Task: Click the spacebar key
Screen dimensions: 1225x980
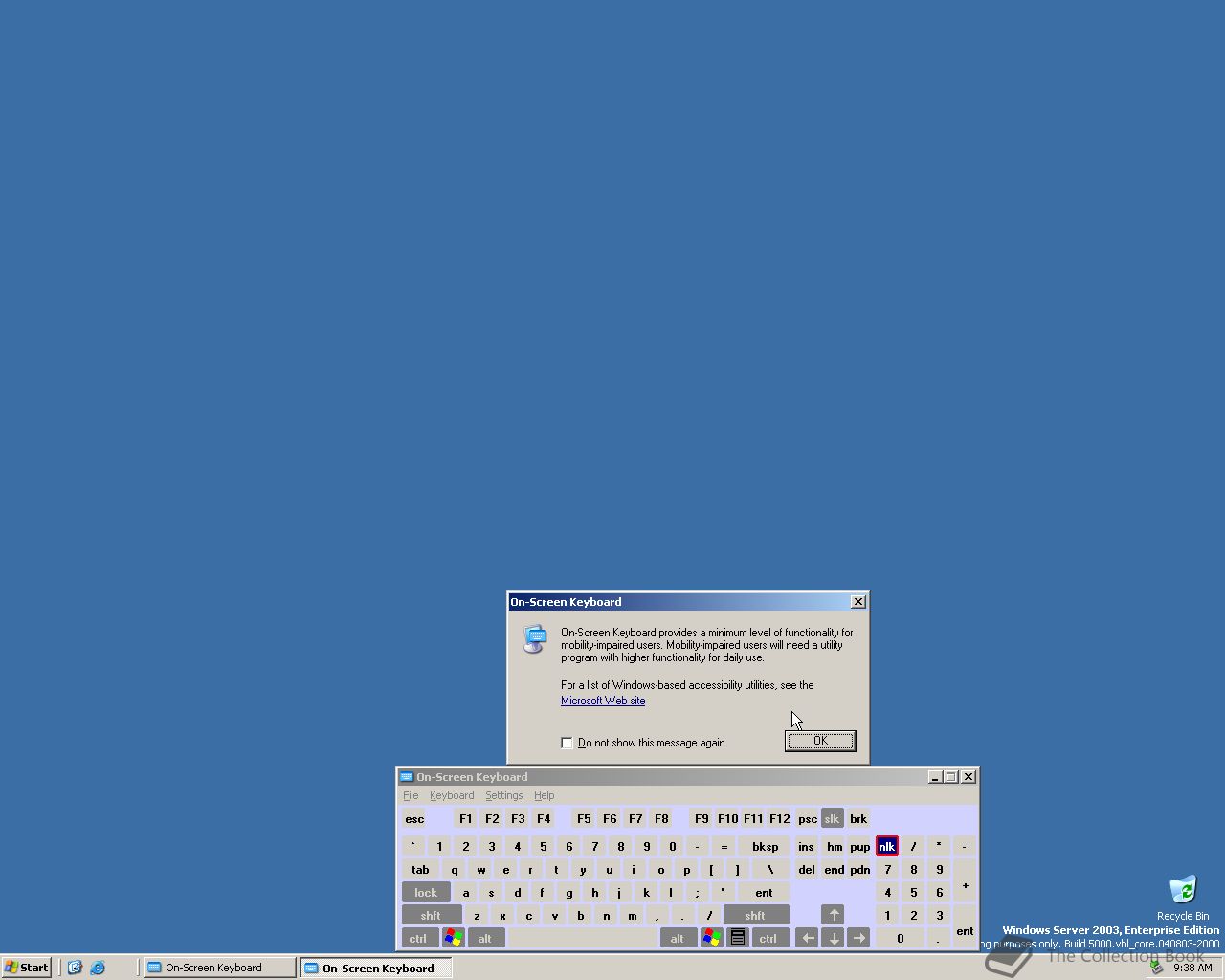Action: tap(582, 938)
